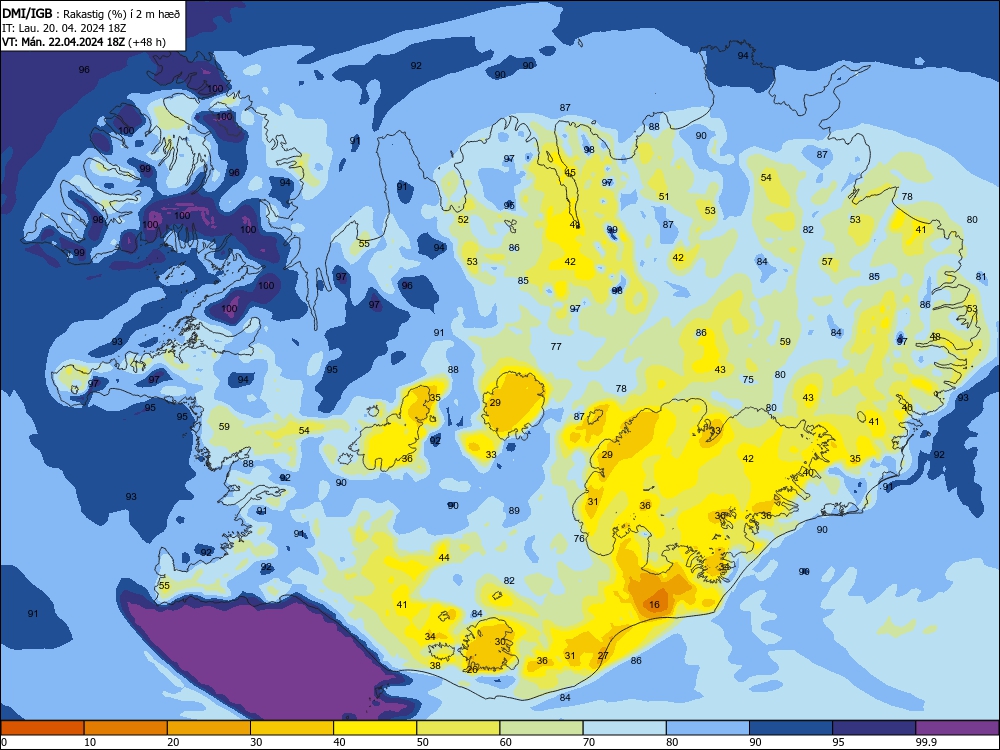Click the legend scale label 95
Image resolution: width=1000 pixels, height=750 pixels.
[839, 742]
